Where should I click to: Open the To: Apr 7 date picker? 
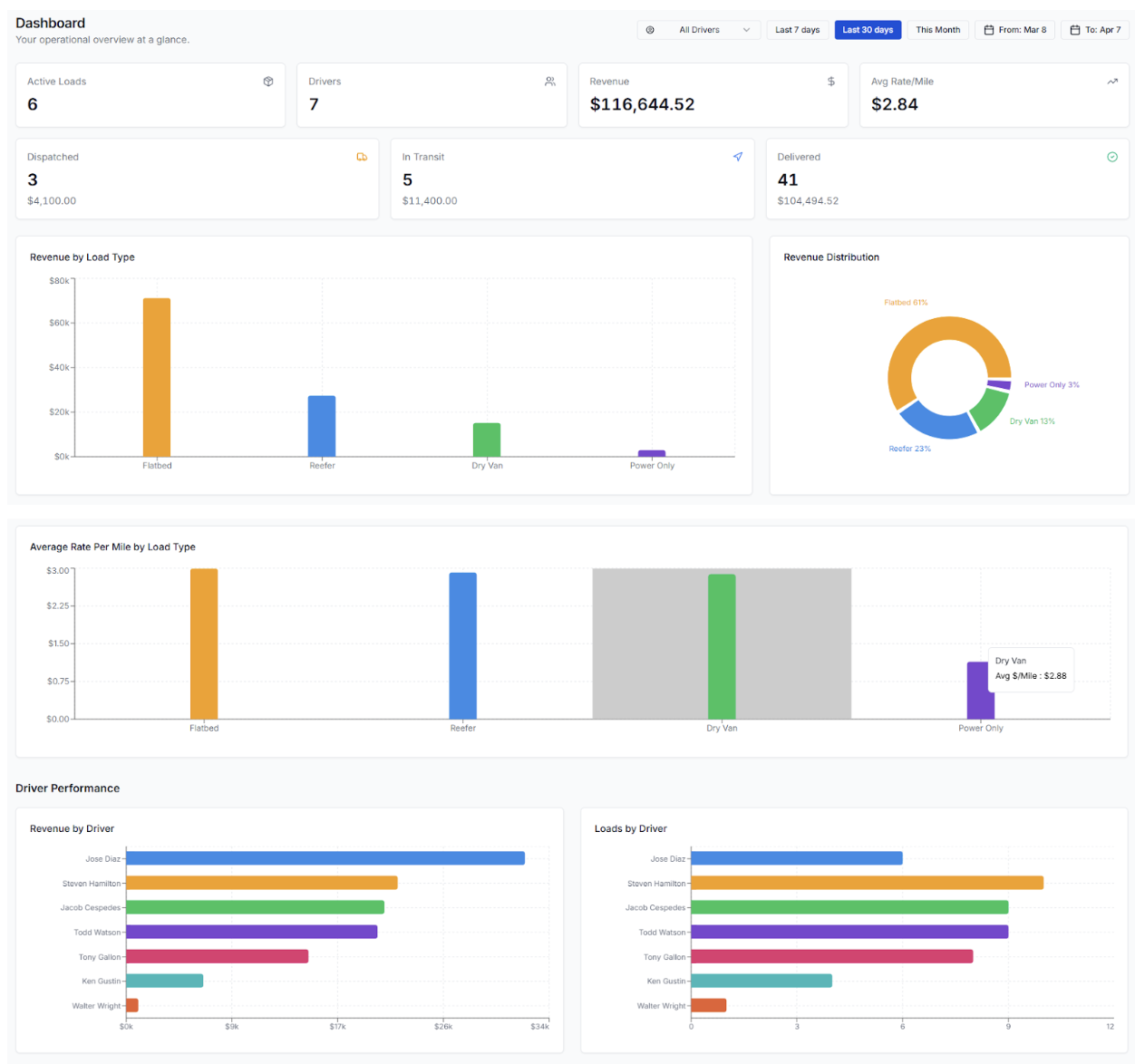[1094, 29]
